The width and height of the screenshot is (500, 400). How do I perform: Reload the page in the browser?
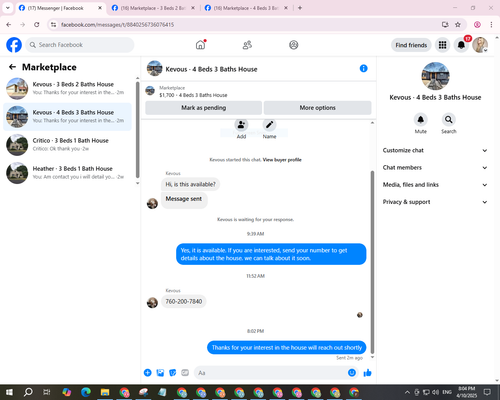point(37,25)
